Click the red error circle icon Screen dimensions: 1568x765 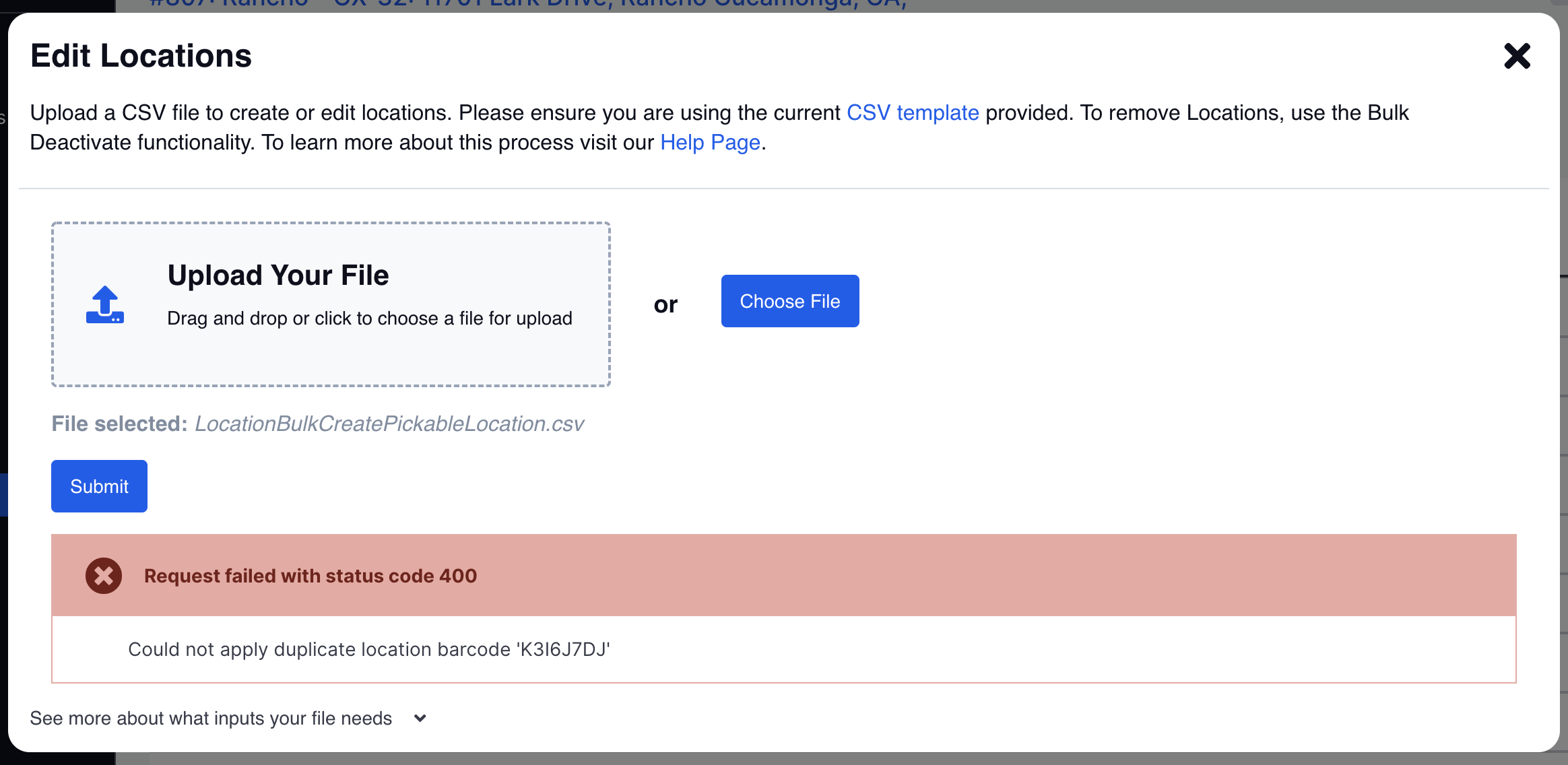104,576
